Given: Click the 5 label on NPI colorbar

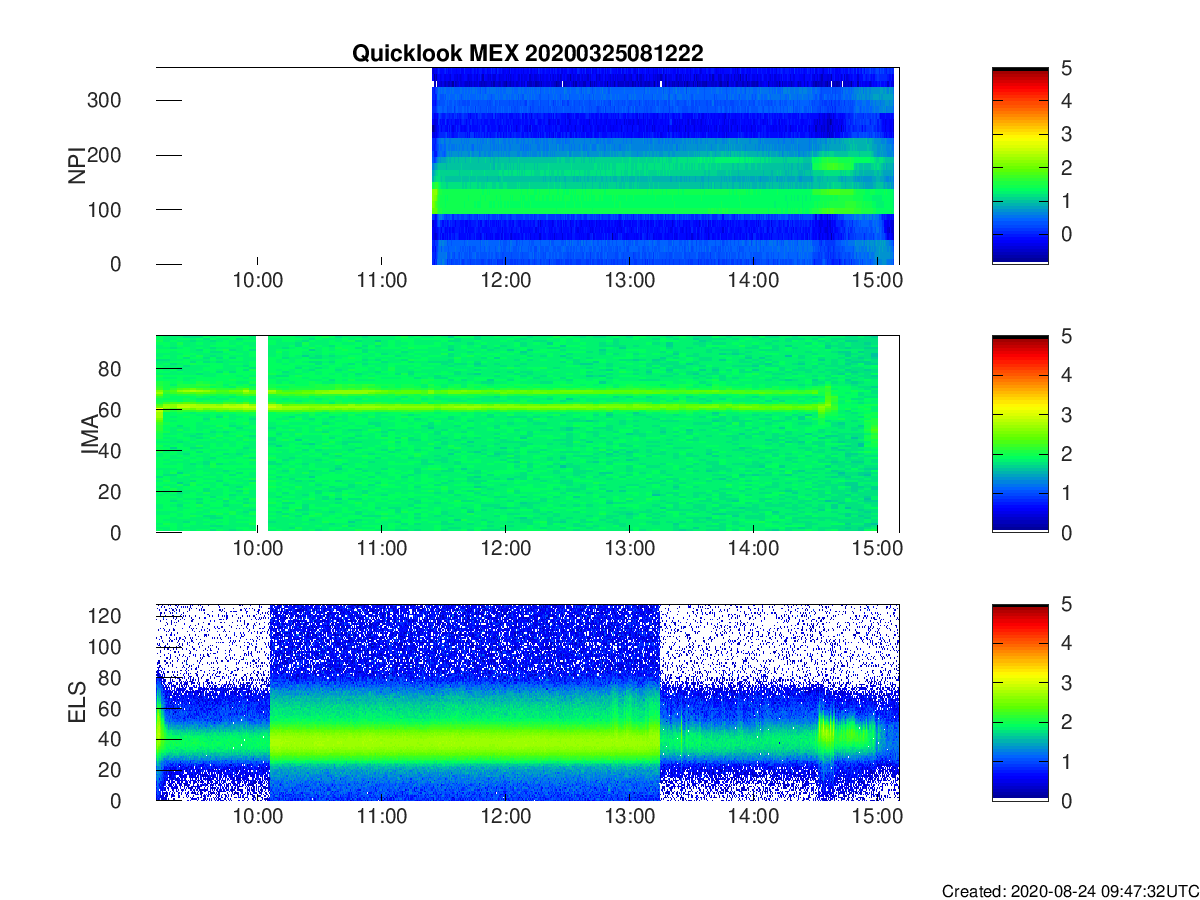Looking at the screenshot, I should [x=1067, y=69].
